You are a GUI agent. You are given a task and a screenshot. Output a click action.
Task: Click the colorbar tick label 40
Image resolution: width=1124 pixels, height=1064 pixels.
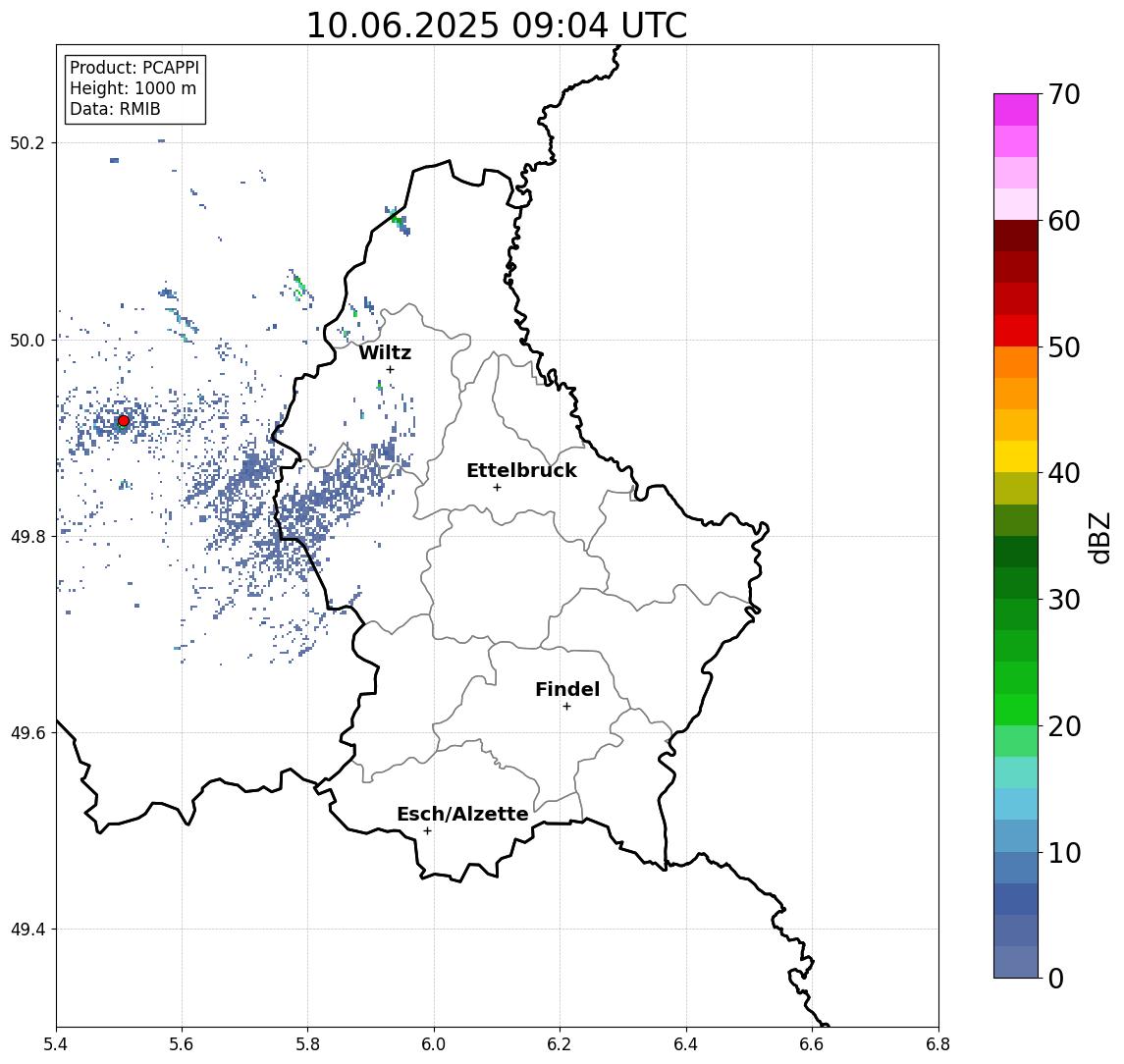[x=1064, y=473]
